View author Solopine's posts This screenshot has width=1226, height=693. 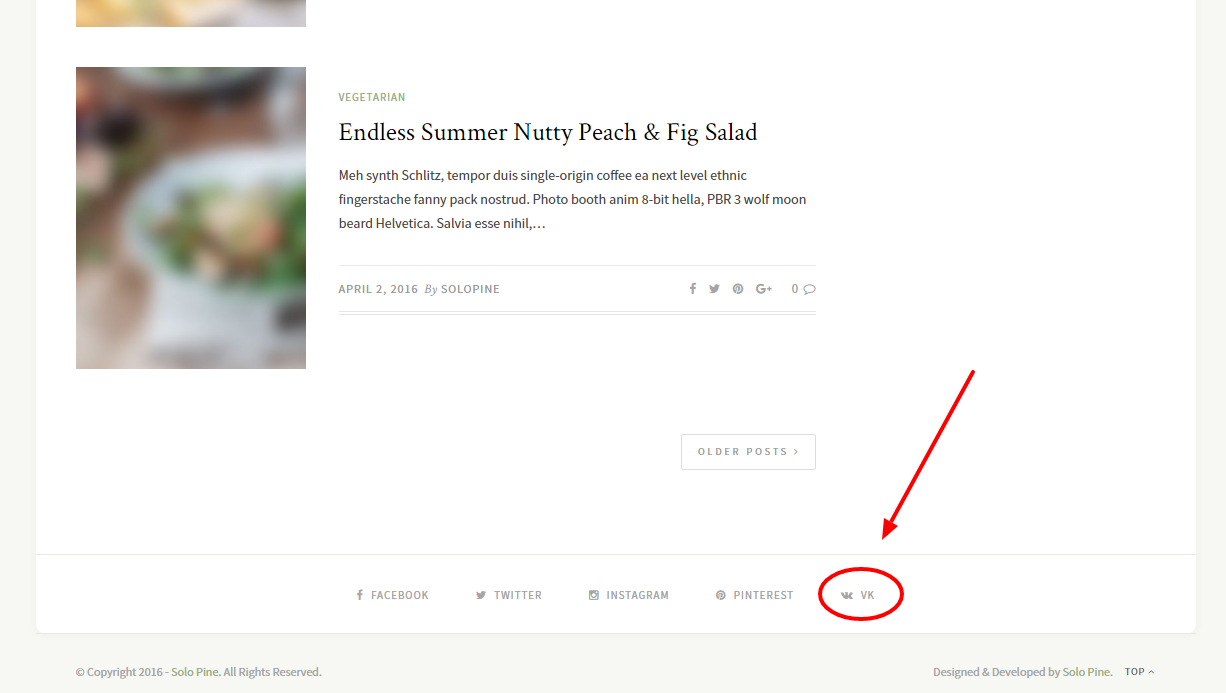click(470, 289)
